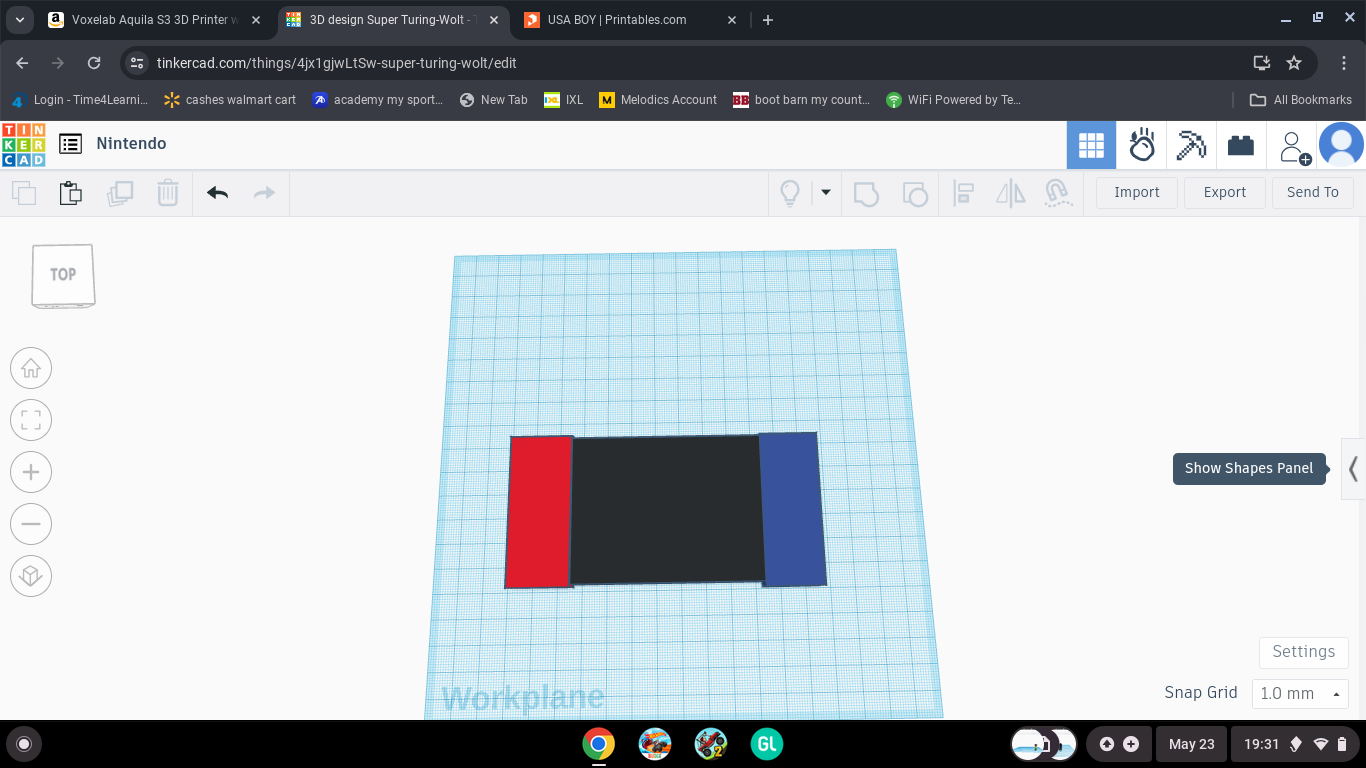Expand the shapes panel chevron

coord(1353,468)
